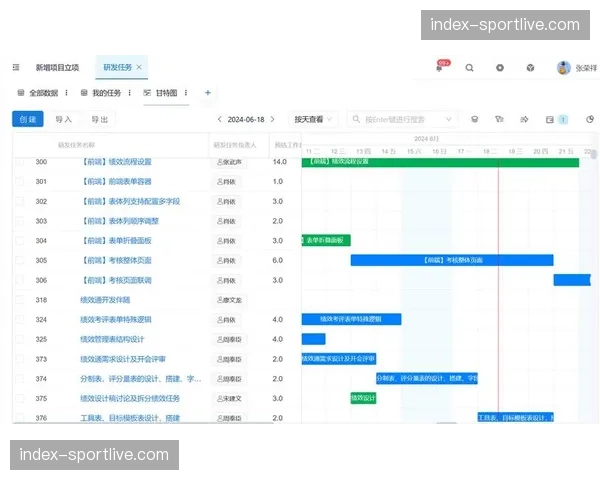Open the sidebar menu hamburger icon
Screen dimensions: 600x480
click(16, 67)
